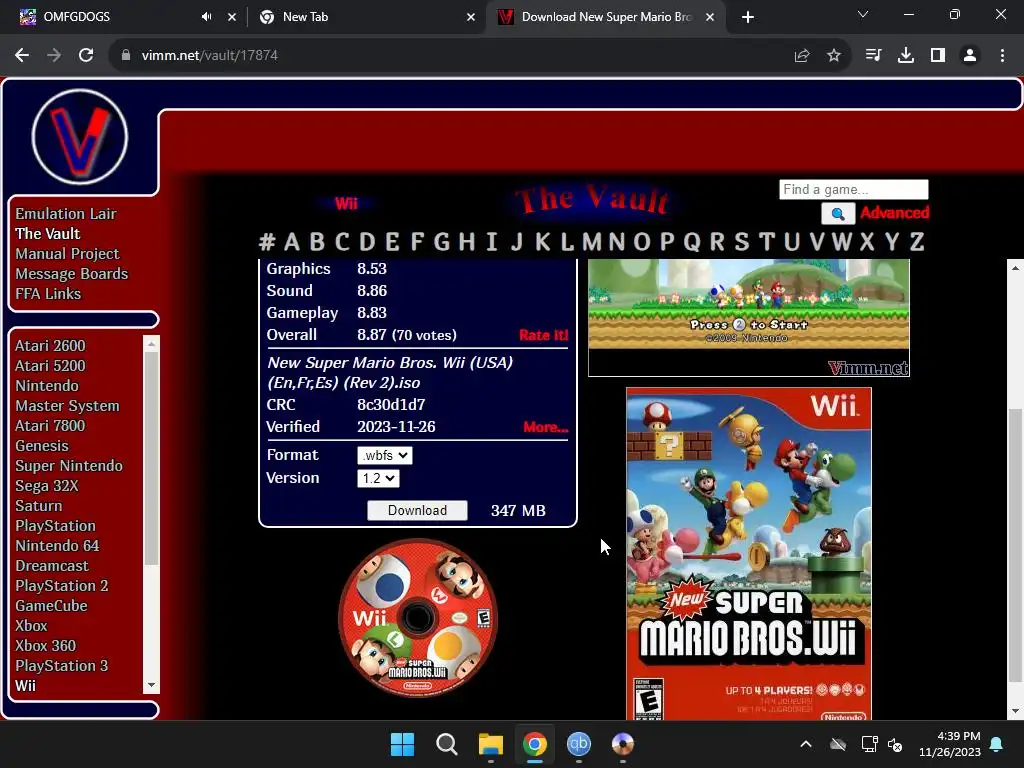Click the More... link

(545, 427)
